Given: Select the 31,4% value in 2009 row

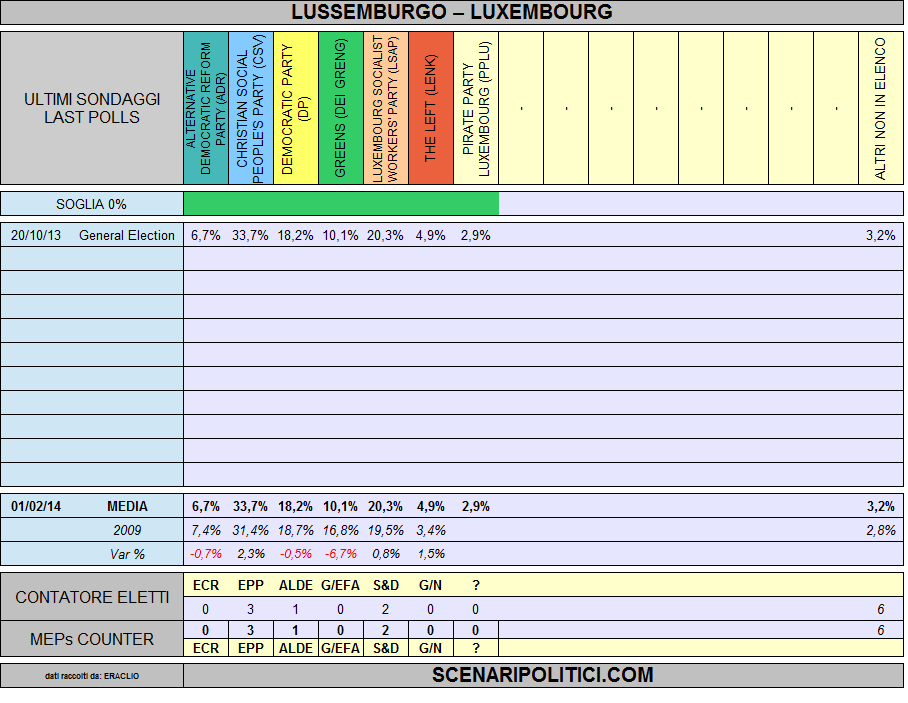Looking at the screenshot, I should tap(250, 530).
